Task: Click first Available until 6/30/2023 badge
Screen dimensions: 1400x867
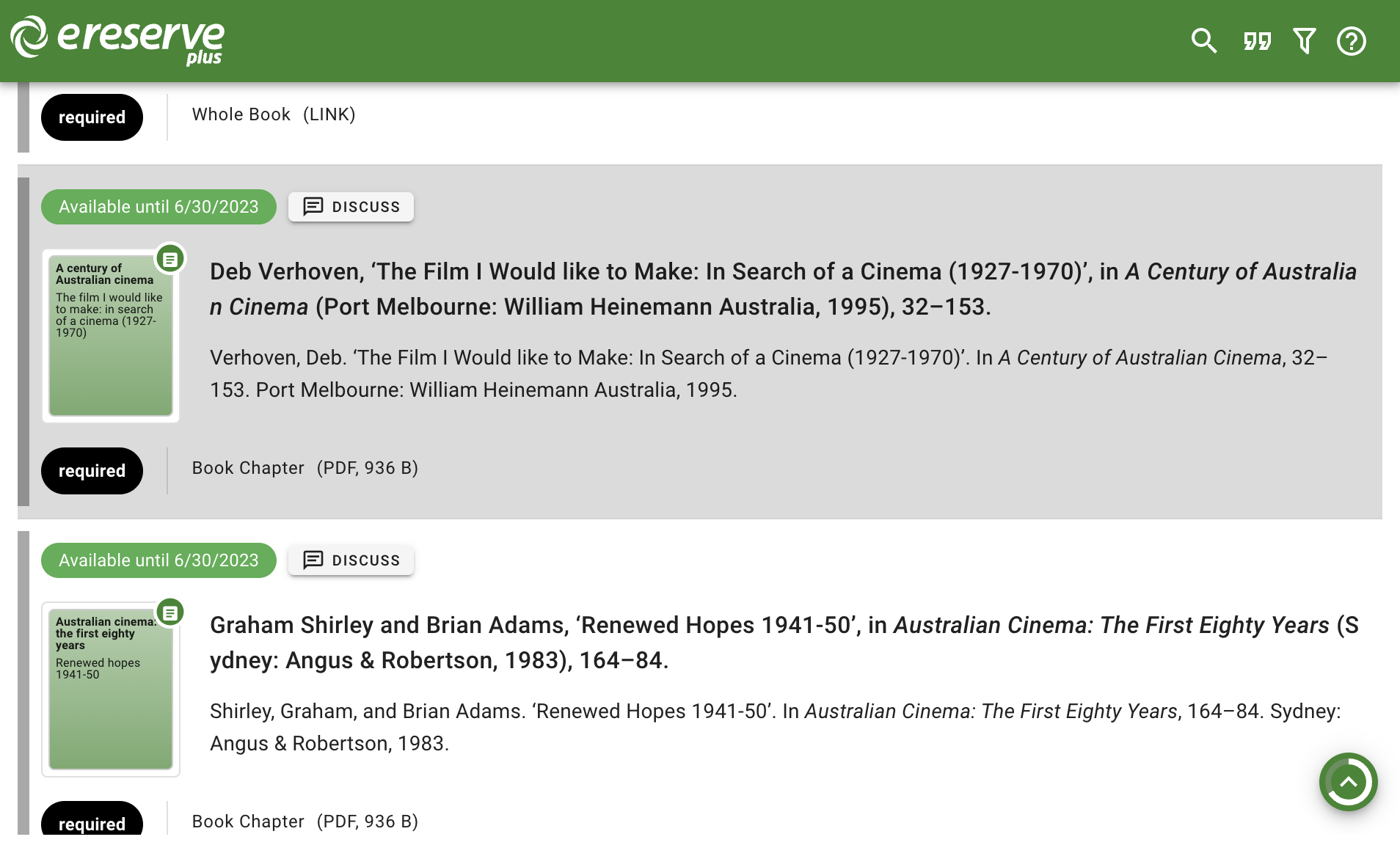Action: click(158, 207)
